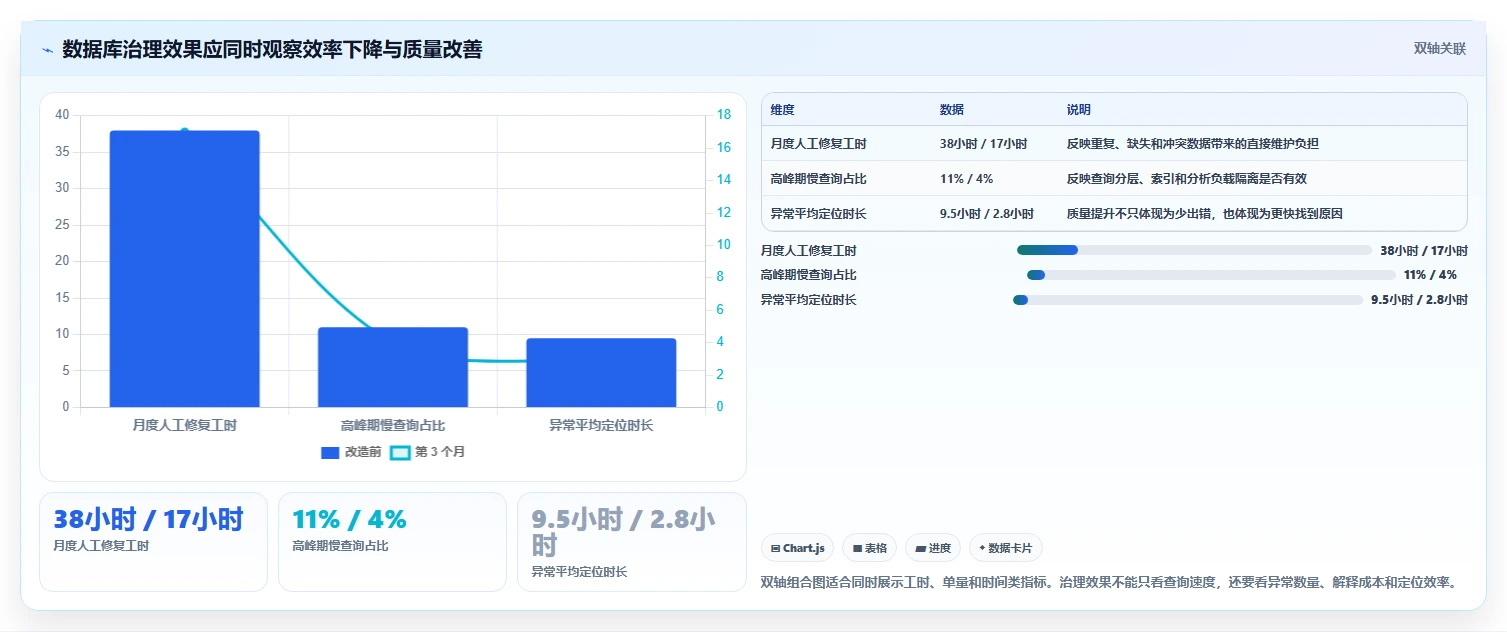This screenshot has width=1507, height=632.
Task: Click the 高峰期慢查询占比 cell in the table
Action: click(818, 179)
